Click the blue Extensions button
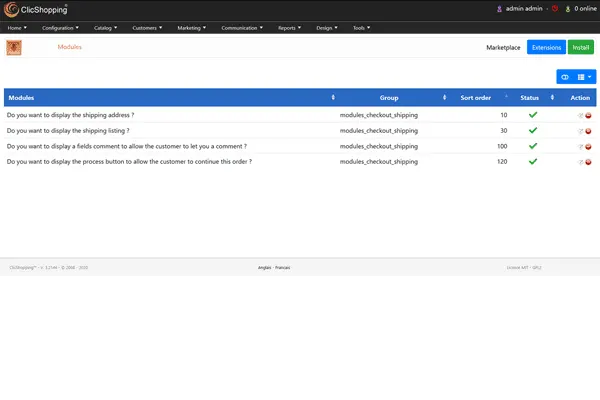Image resolution: width=600 pixels, height=400 pixels. click(546, 47)
